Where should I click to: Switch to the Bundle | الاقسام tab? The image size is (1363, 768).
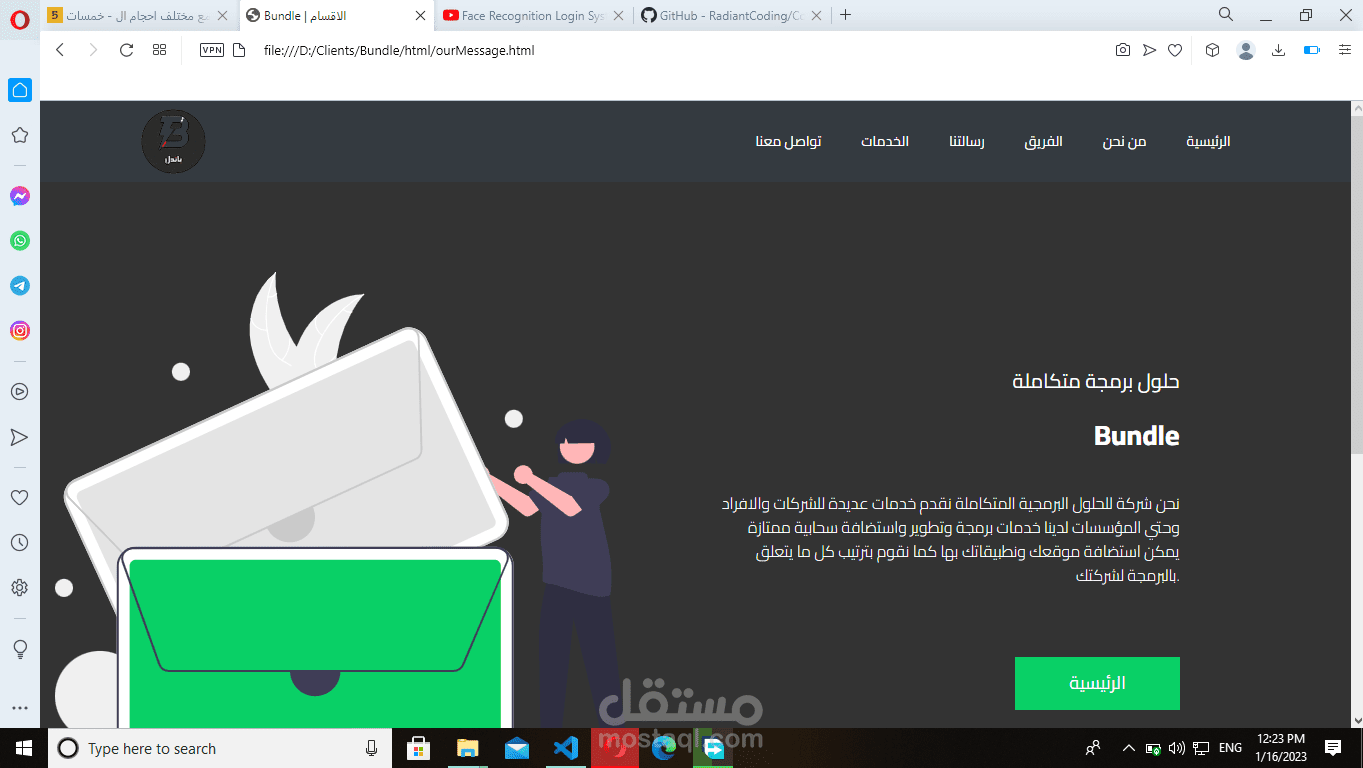[336, 16]
